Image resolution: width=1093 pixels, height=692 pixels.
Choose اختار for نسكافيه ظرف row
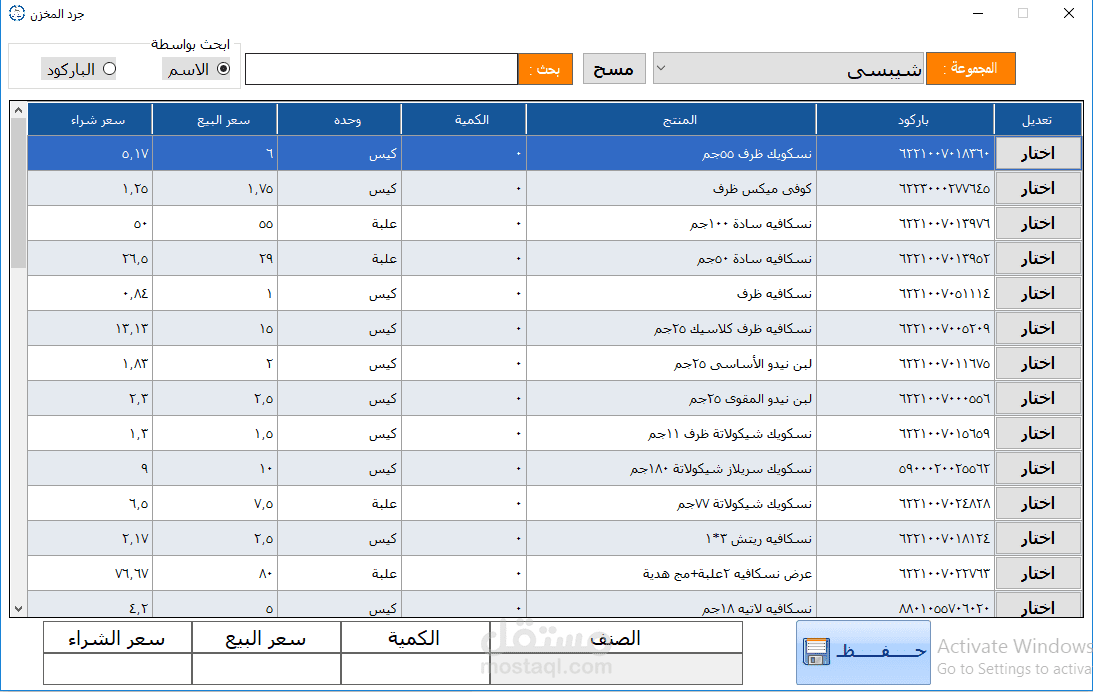[x=1038, y=293]
